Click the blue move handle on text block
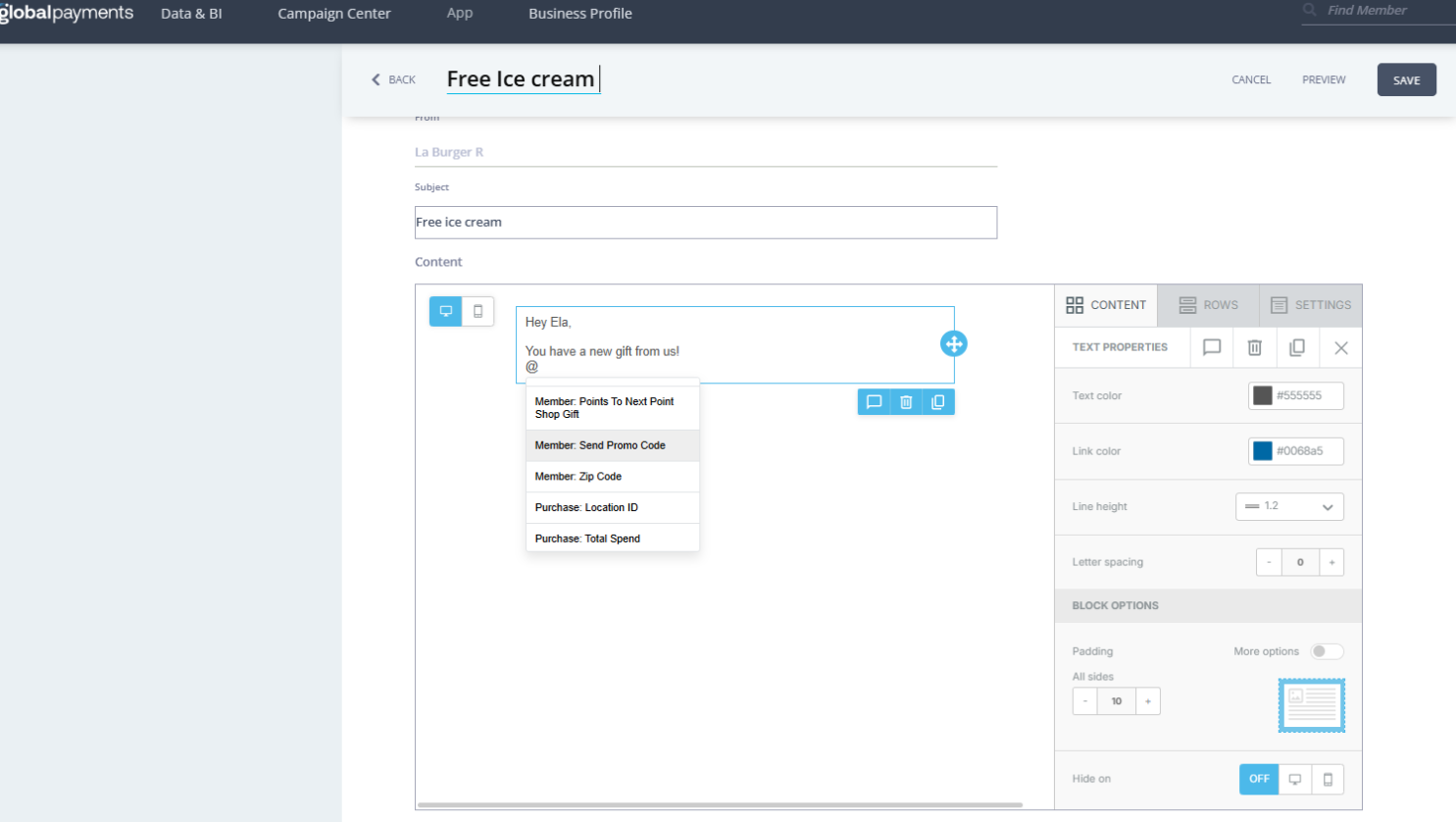Screen dimensions: 1456x822 [x=953, y=343]
